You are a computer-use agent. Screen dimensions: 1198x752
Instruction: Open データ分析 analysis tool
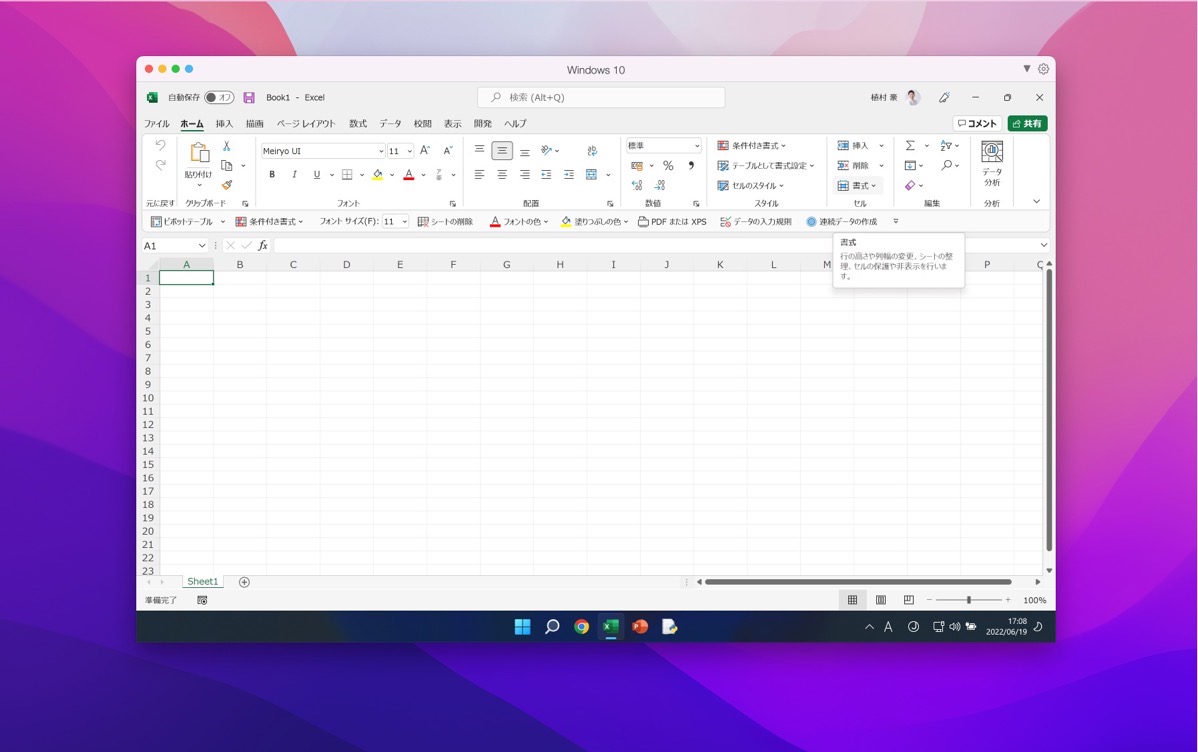pyautogui.click(x=992, y=163)
